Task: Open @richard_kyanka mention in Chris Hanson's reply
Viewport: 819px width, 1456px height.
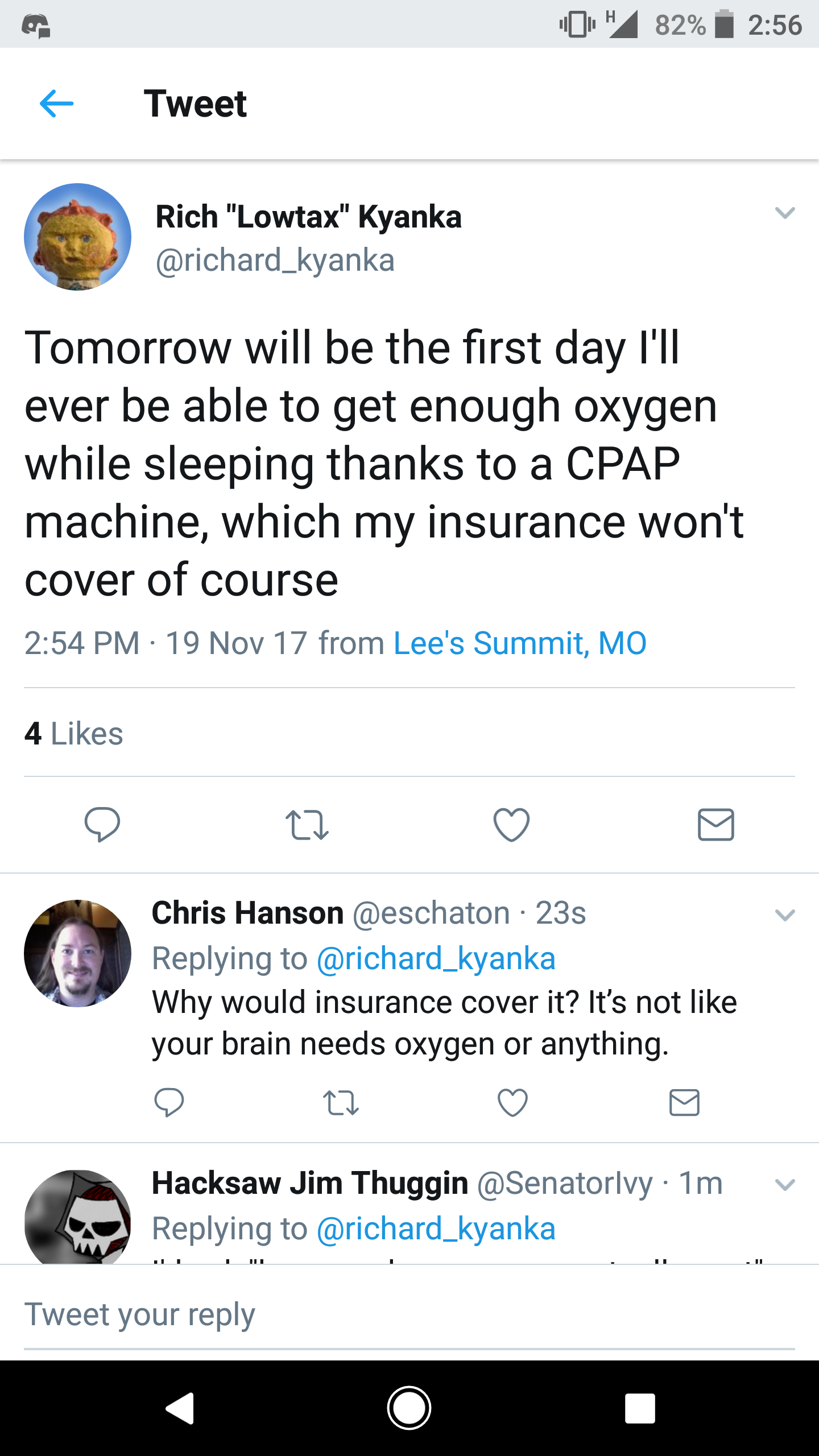Action: (x=436, y=959)
